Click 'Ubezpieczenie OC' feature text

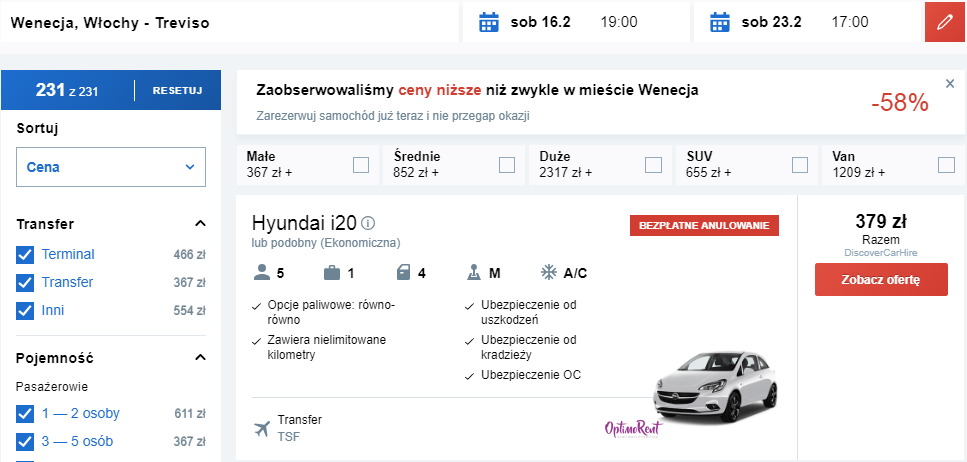(x=531, y=374)
